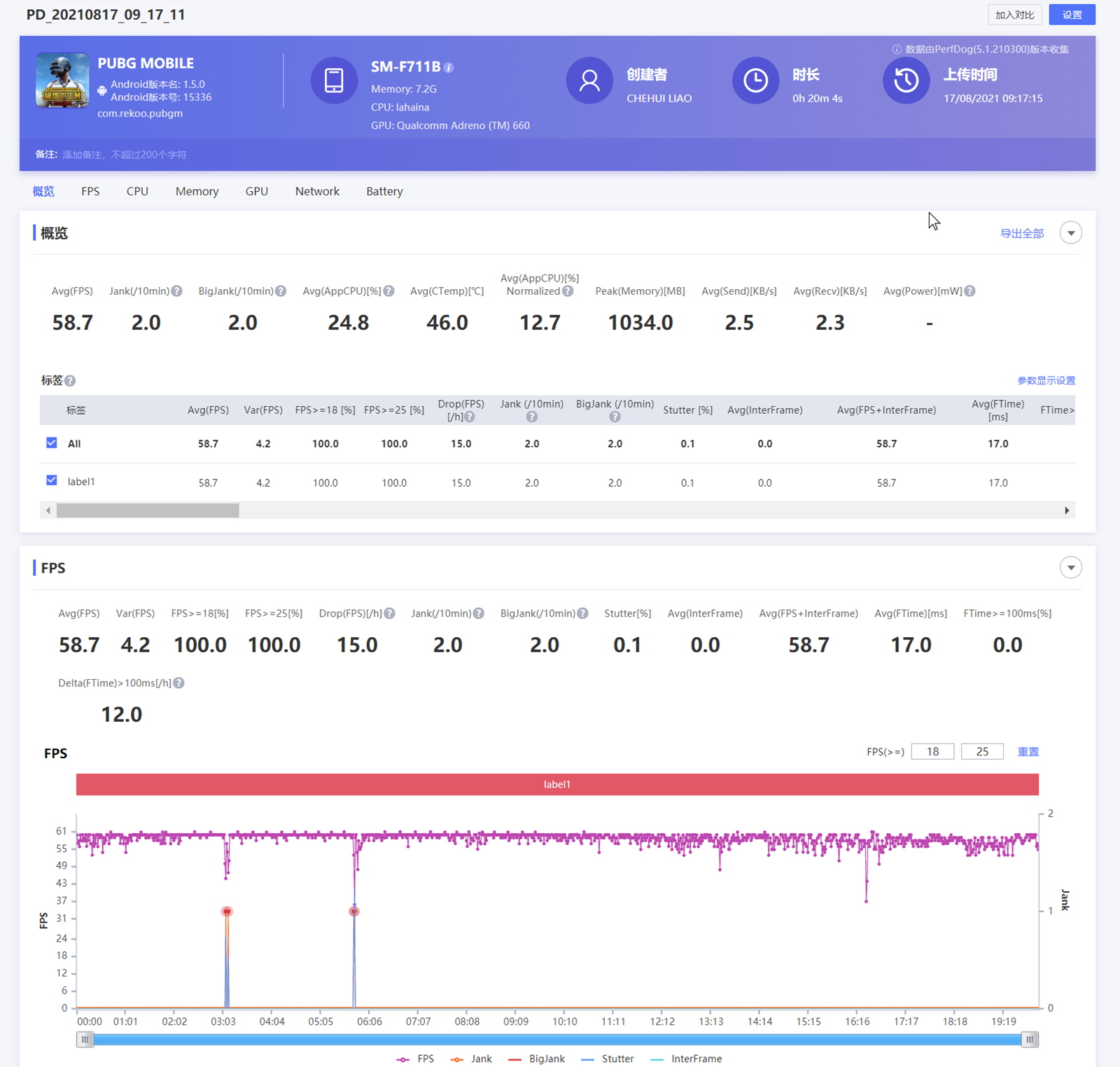Open the Battery tab

pos(384,191)
